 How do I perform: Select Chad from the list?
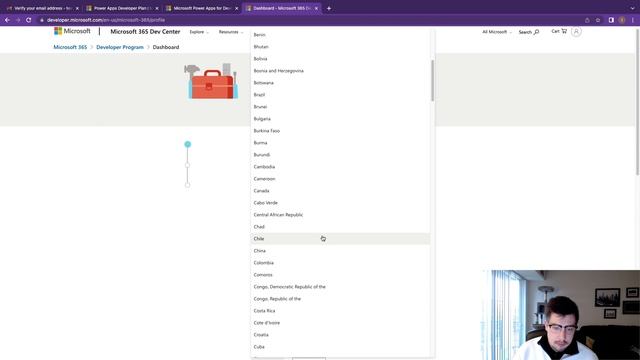[x=340, y=227]
